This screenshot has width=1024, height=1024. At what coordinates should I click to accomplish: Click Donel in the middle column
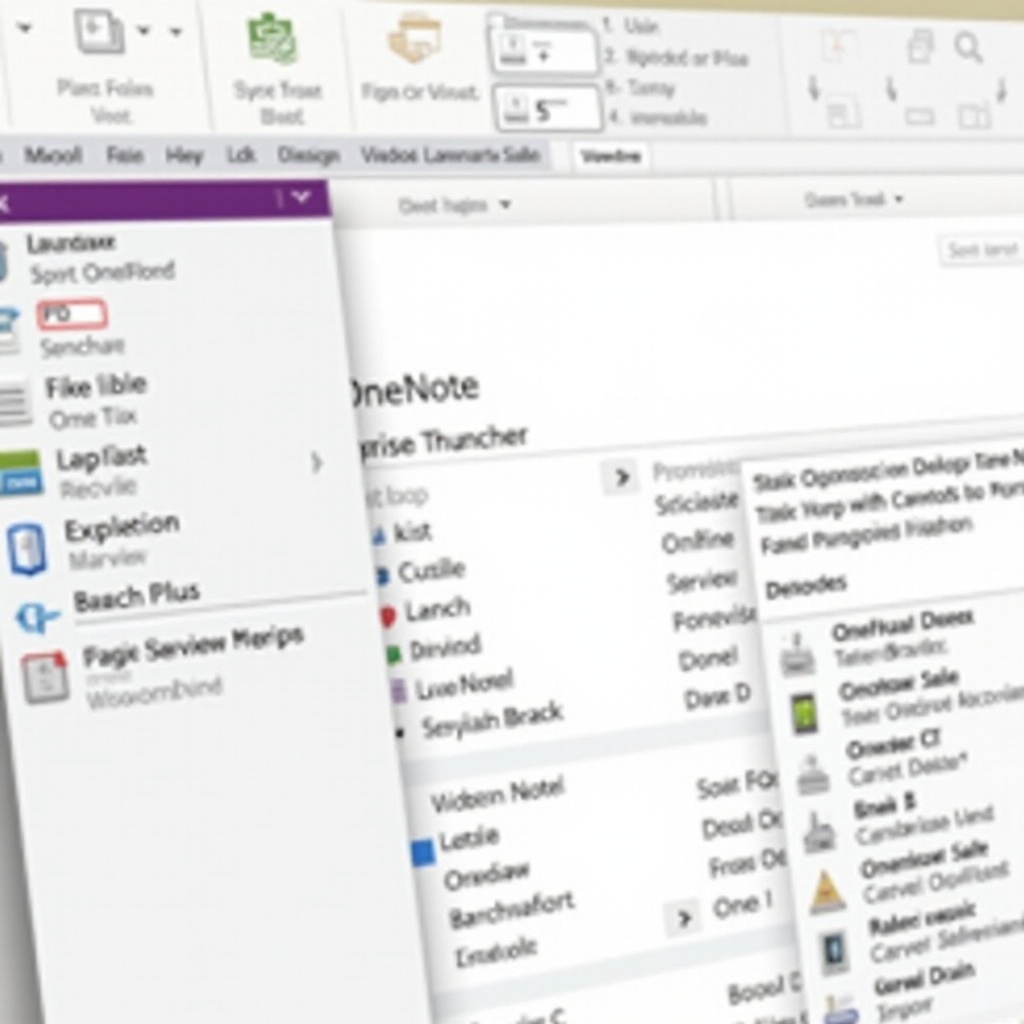point(709,658)
